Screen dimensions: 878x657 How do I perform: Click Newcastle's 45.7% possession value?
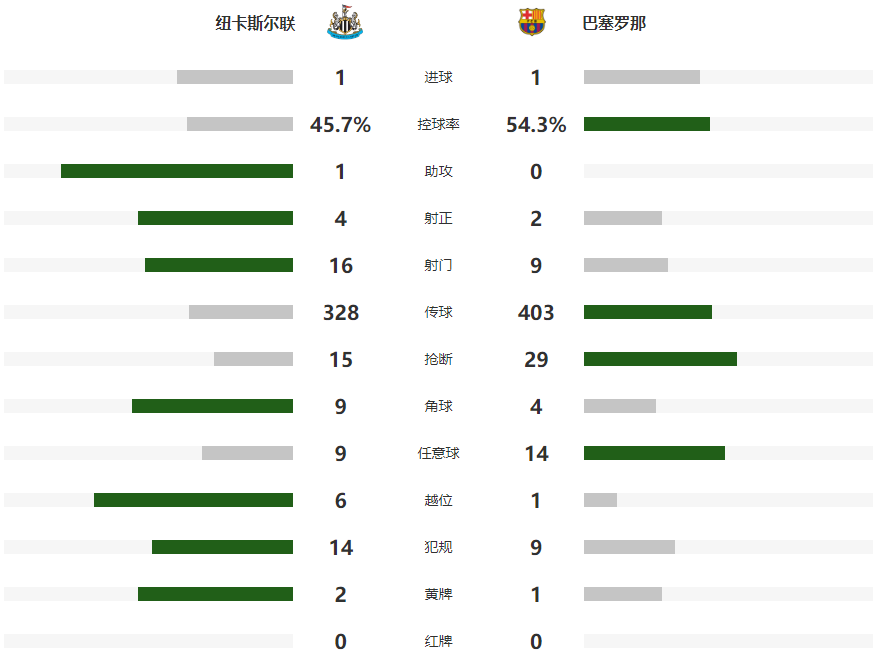(x=341, y=125)
